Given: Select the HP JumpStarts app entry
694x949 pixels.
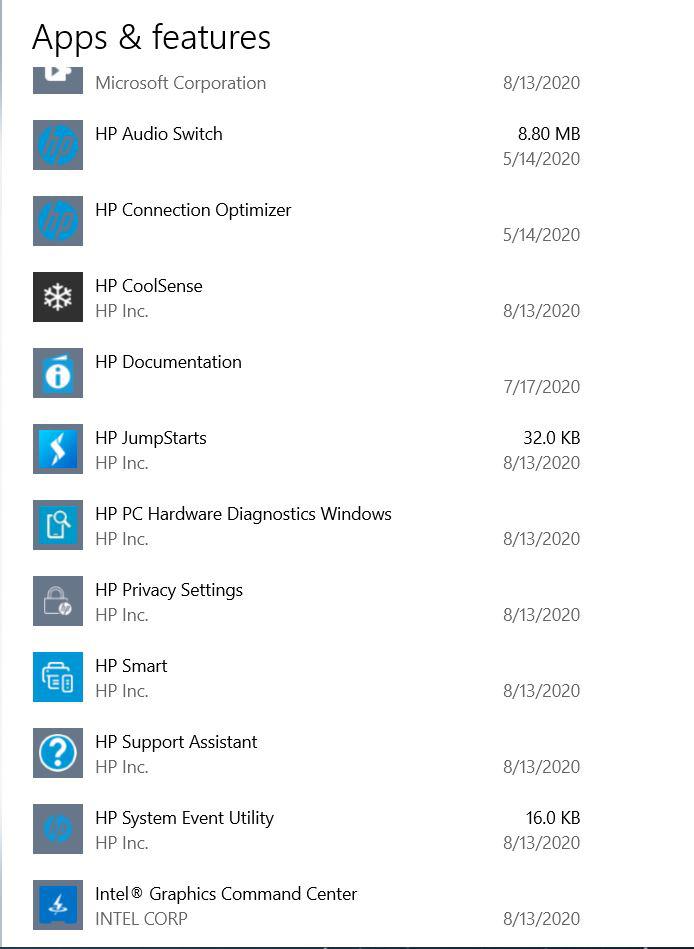Looking at the screenshot, I should pyautogui.click(x=300, y=449).
